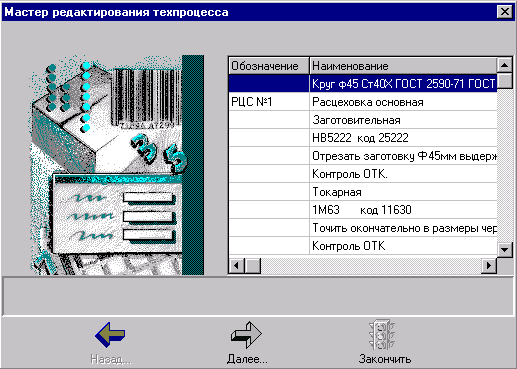This screenshot has width=517, height=369.
Task: Close the wizard window
Action: tap(505, 12)
